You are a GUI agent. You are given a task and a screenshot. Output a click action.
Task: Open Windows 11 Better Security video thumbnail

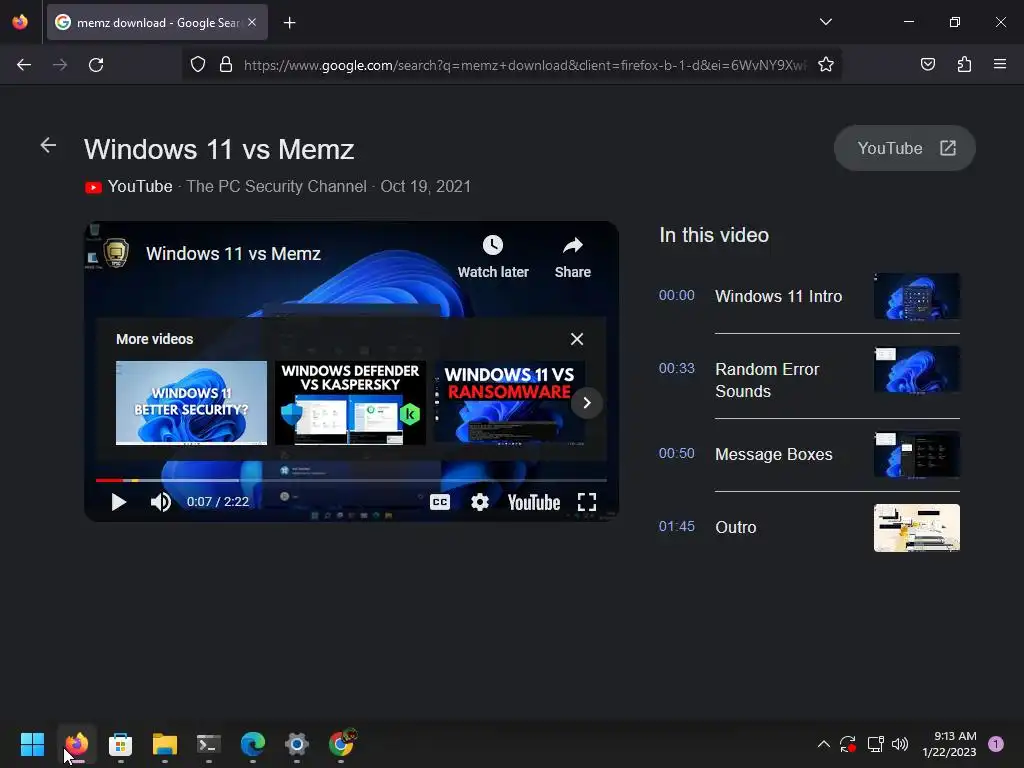coord(191,403)
